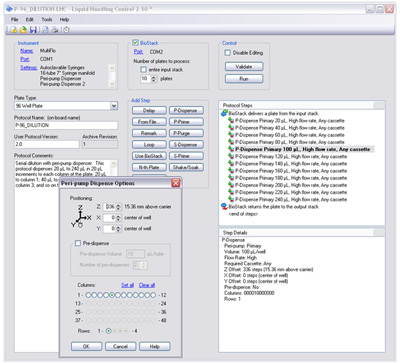Click the N-th Plate button

pos(149,167)
